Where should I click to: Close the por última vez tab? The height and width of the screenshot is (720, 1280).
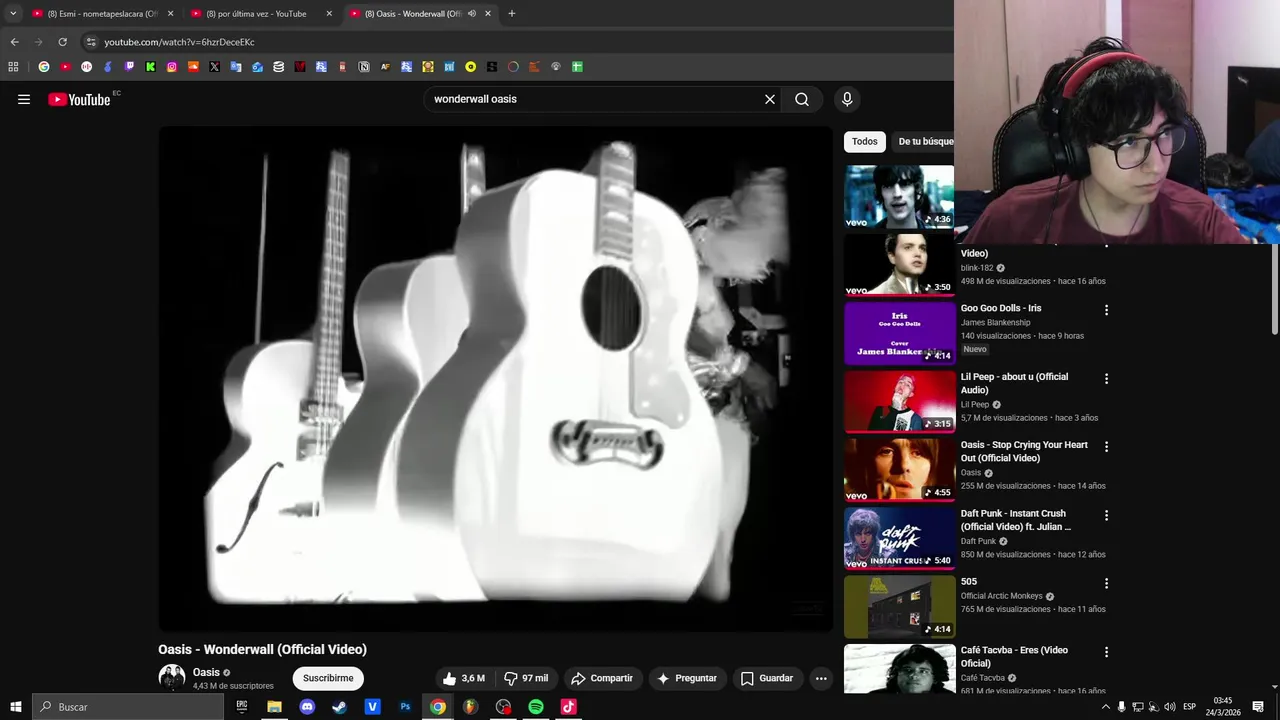(x=329, y=14)
